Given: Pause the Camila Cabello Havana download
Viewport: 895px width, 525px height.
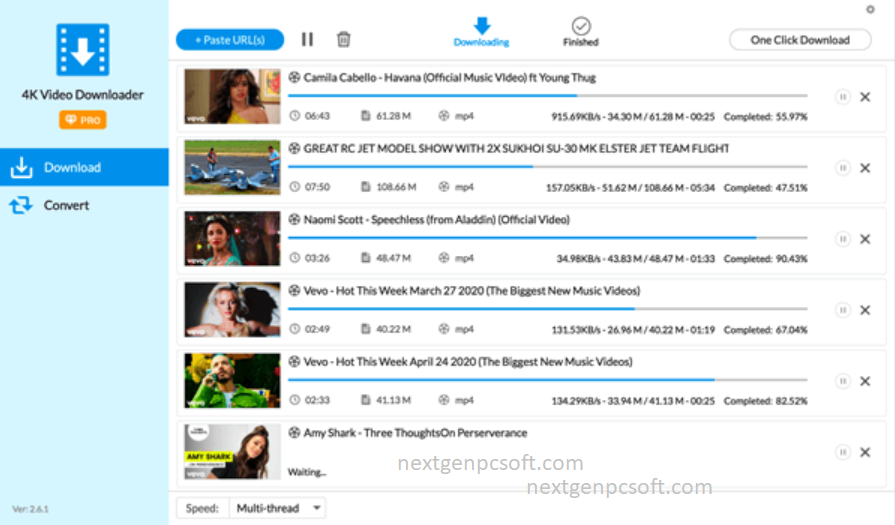Looking at the screenshot, I should click(x=842, y=97).
